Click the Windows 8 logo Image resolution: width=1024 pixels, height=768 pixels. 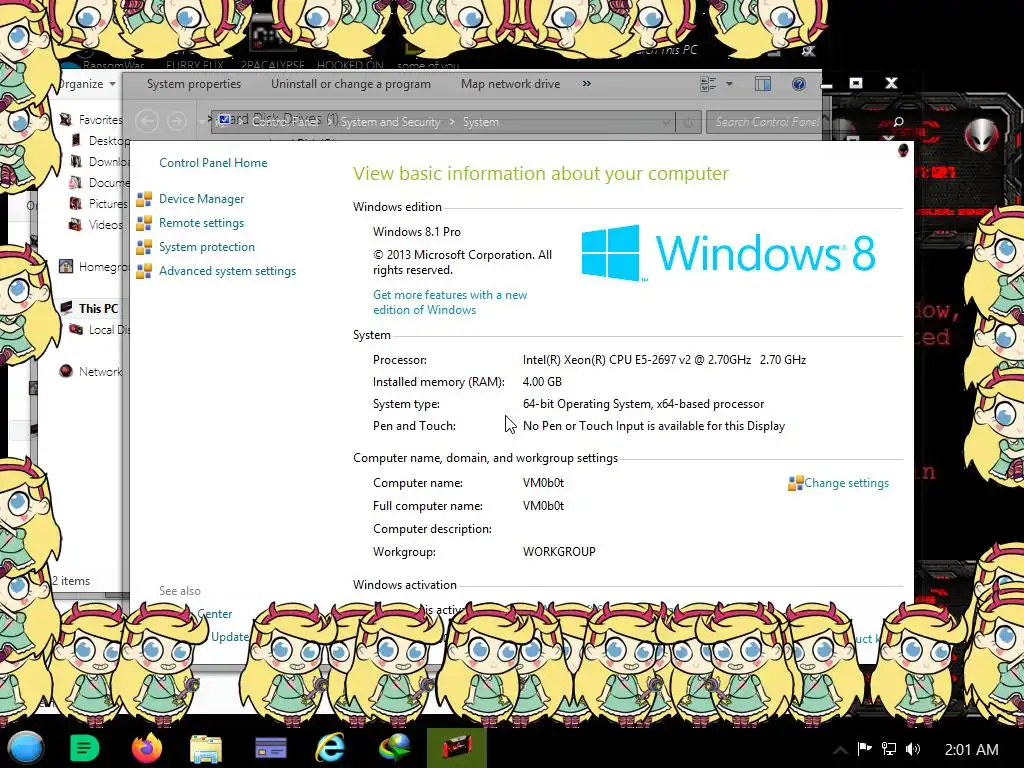click(728, 253)
